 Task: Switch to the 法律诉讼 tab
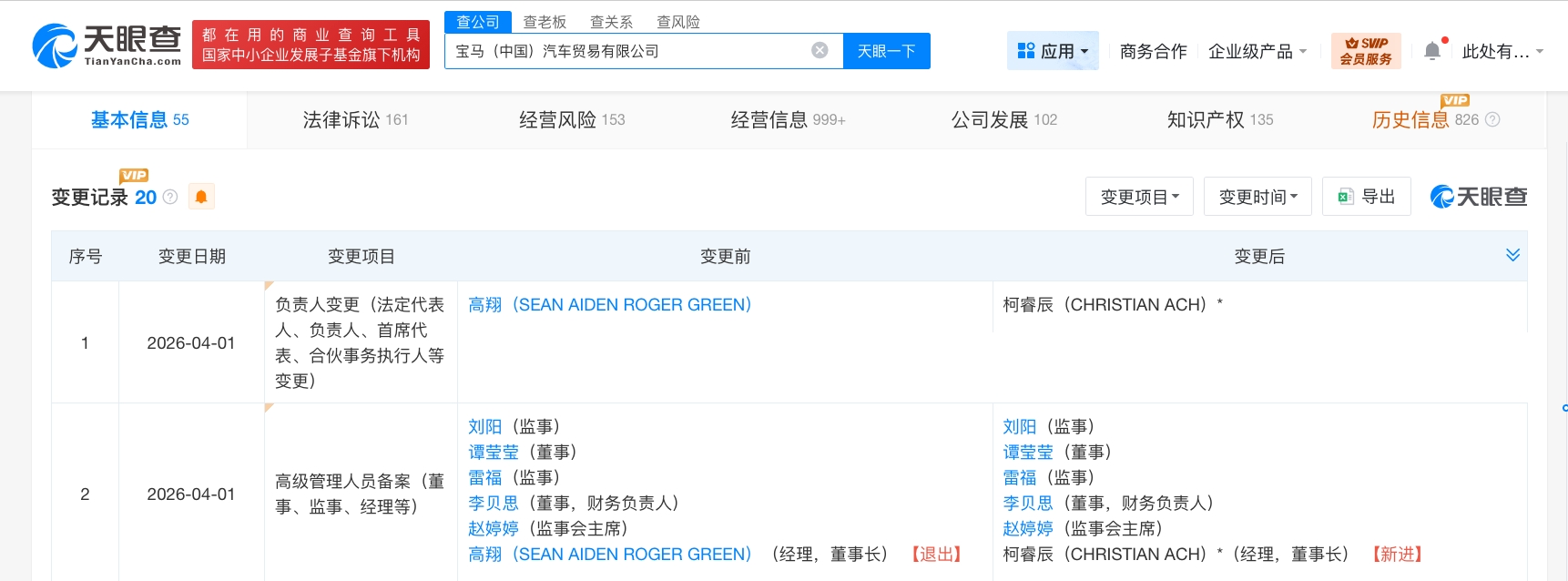coord(355,119)
